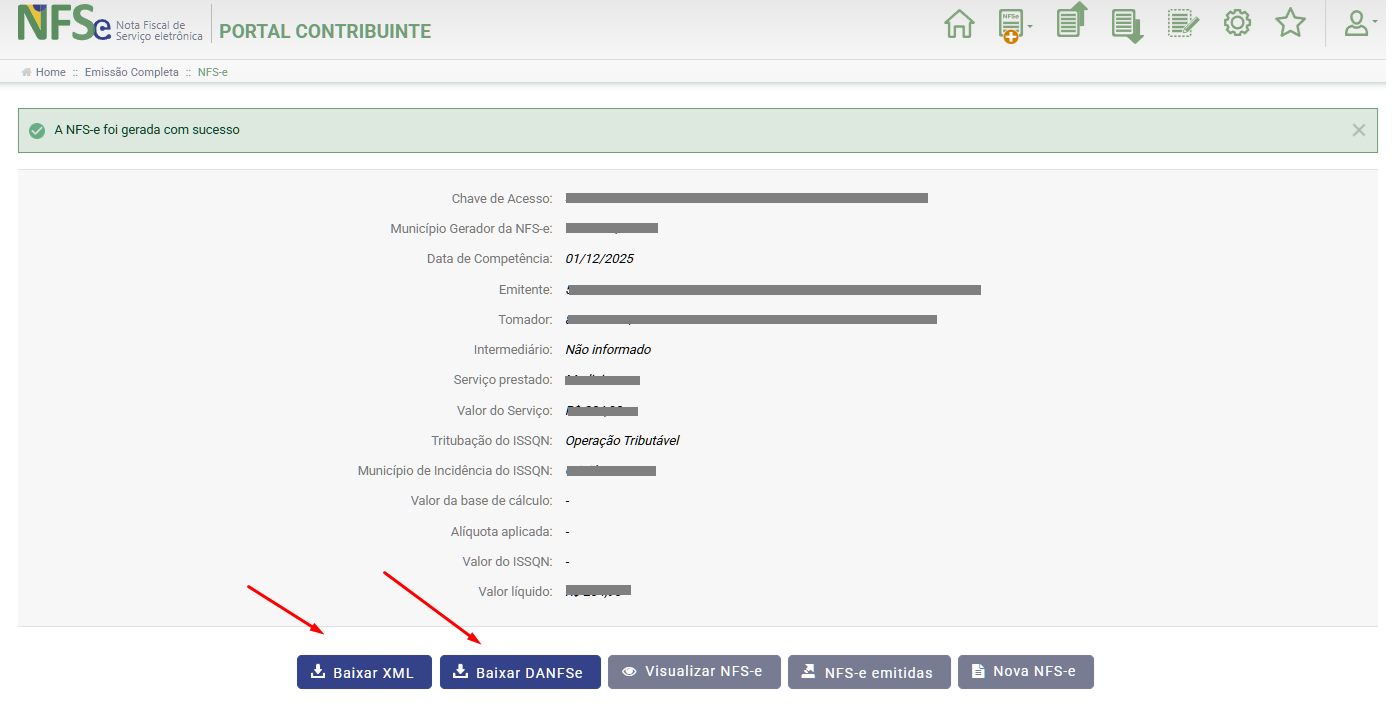This screenshot has height=715, width=1394.
Task: Click the favorites star icon
Action: pyautogui.click(x=1291, y=23)
